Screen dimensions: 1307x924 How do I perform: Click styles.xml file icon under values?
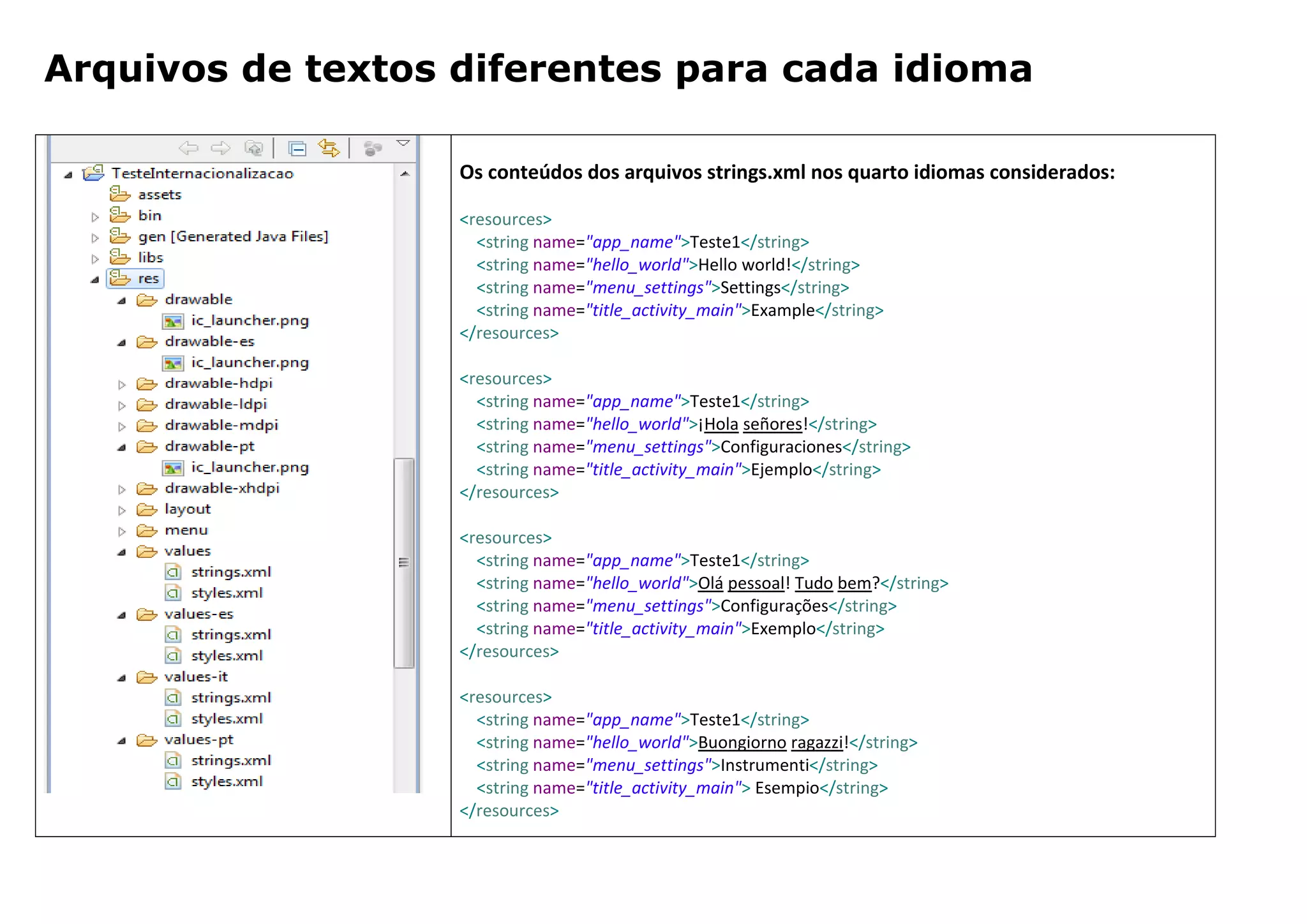click(x=173, y=593)
